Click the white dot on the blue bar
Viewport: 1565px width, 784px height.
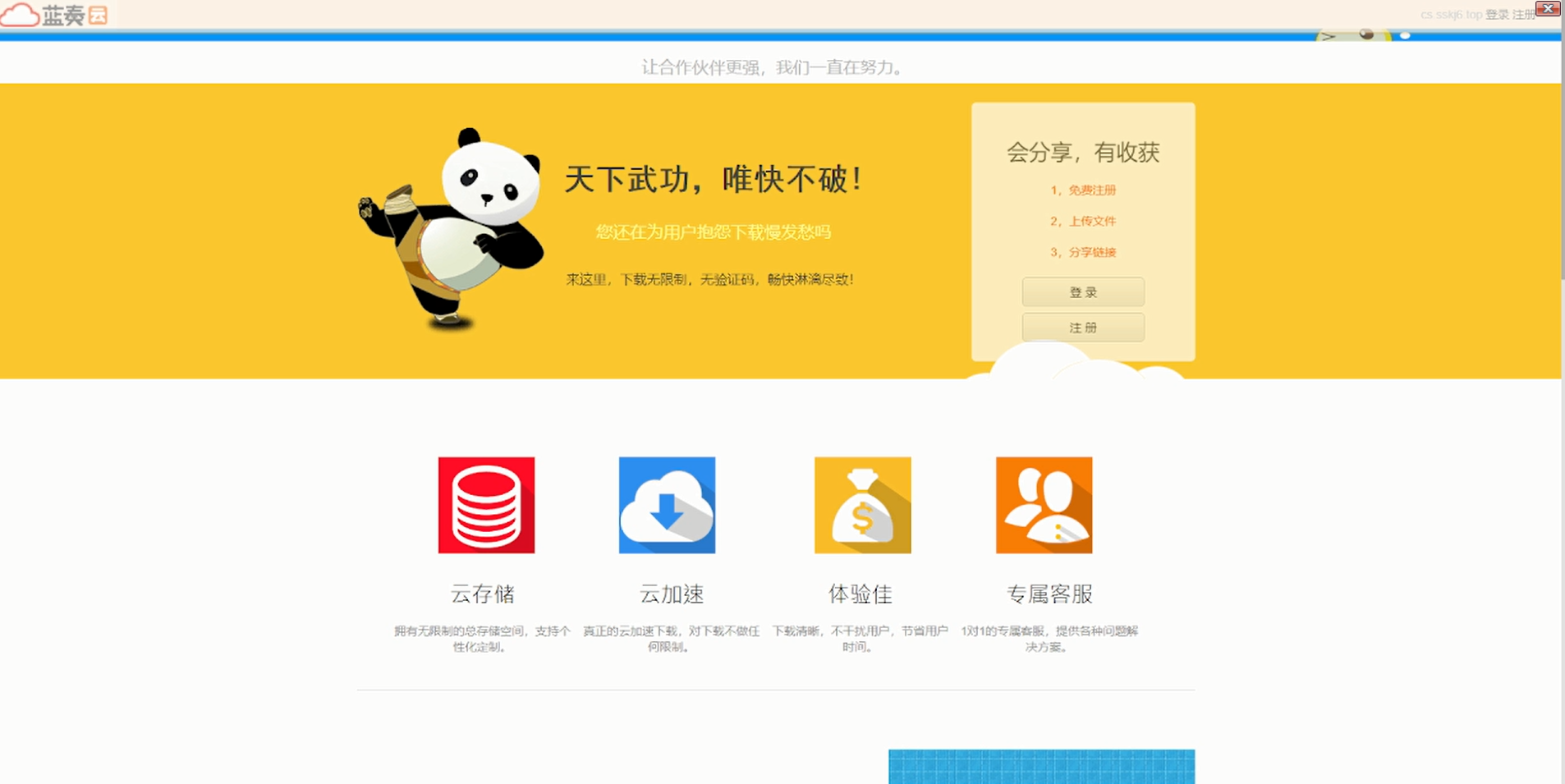[1404, 35]
